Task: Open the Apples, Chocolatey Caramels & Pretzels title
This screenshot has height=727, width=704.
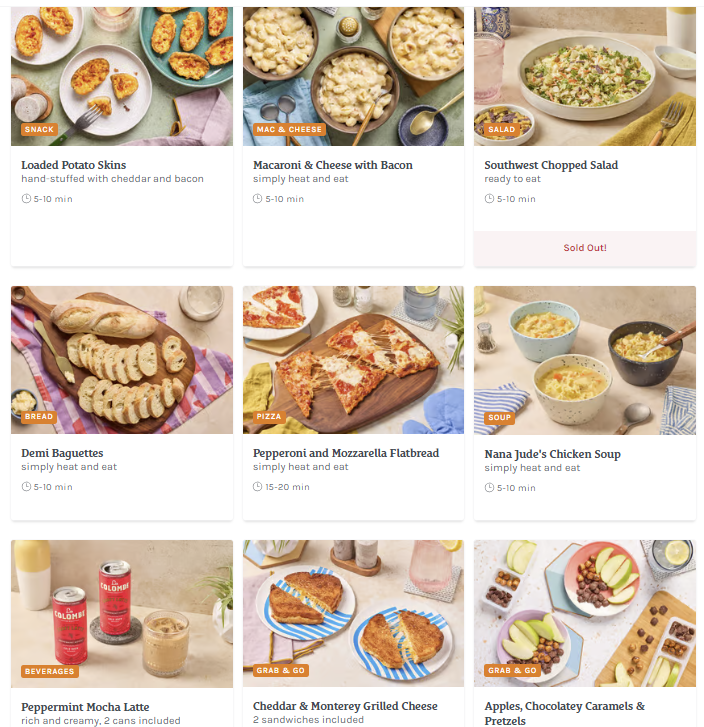Action: point(565,714)
